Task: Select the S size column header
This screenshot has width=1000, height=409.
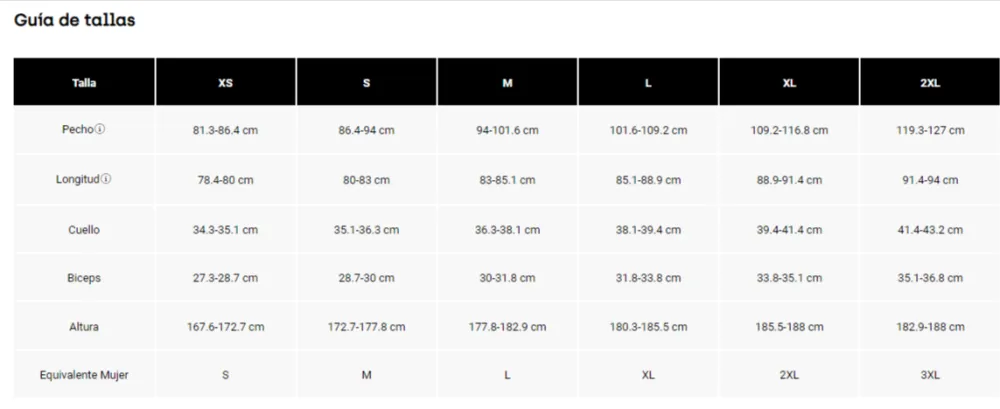Action: tap(366, 83)
